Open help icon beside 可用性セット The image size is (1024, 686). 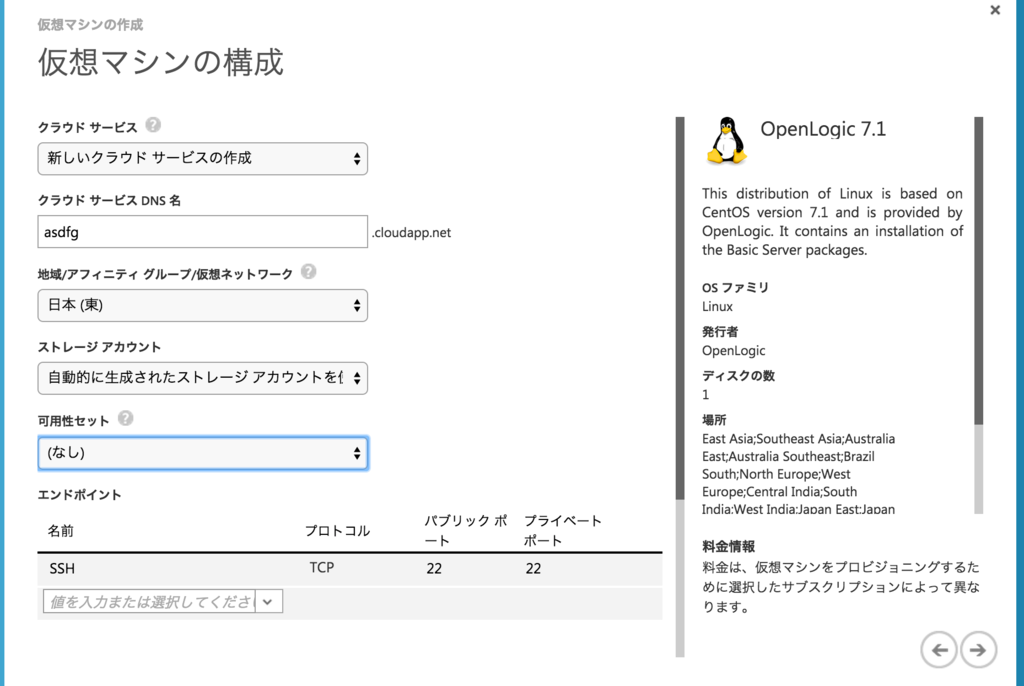pyautogui.click(x=125, y=419)
